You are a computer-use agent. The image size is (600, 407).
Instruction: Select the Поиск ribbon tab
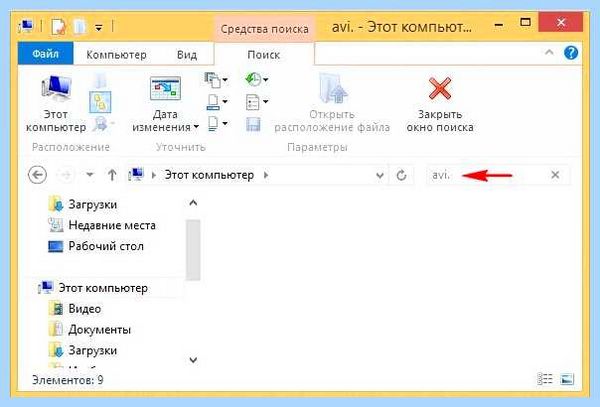264,55
